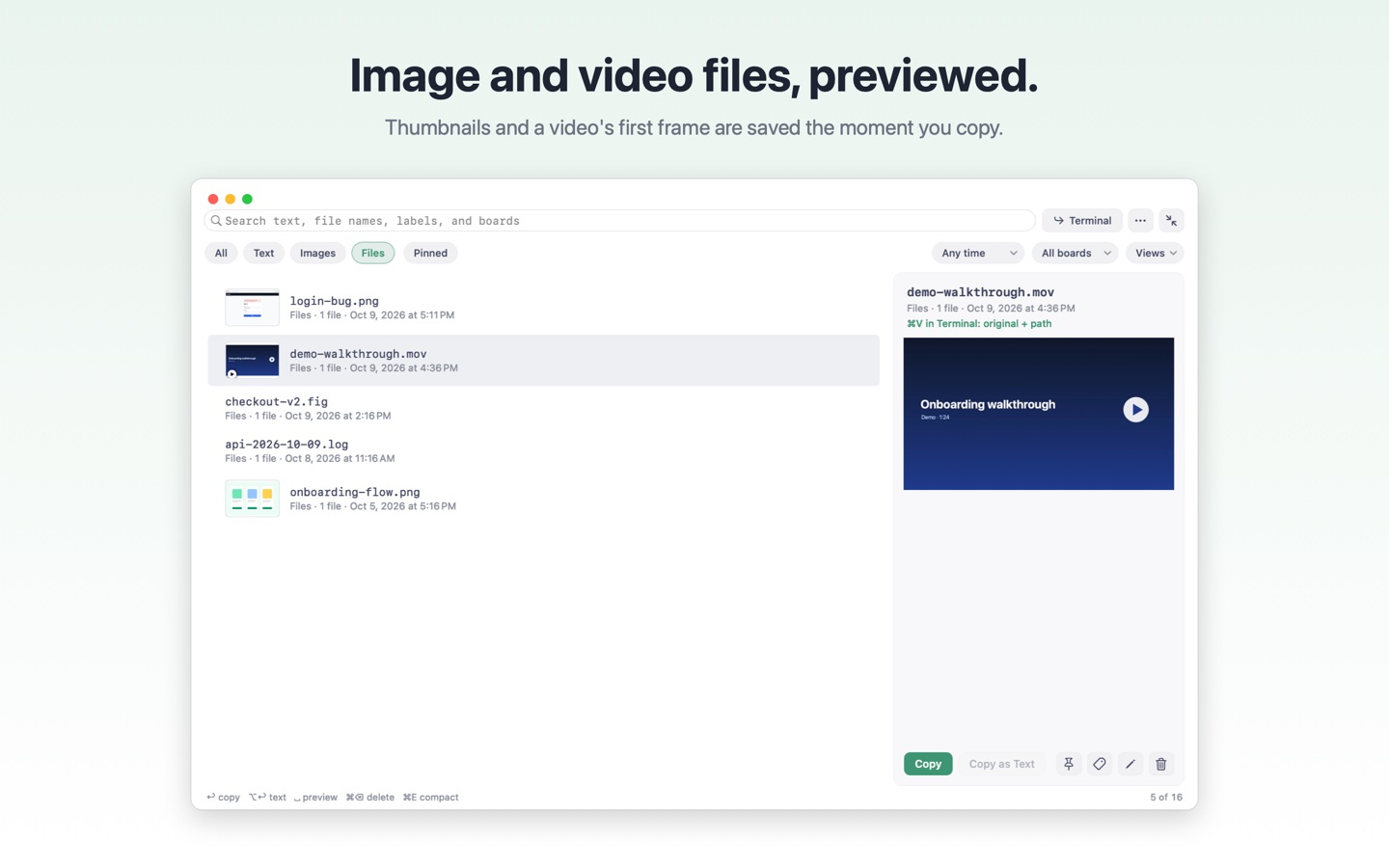Click the Copy as Text button
1389x868 pixels.
[1001, 764]
